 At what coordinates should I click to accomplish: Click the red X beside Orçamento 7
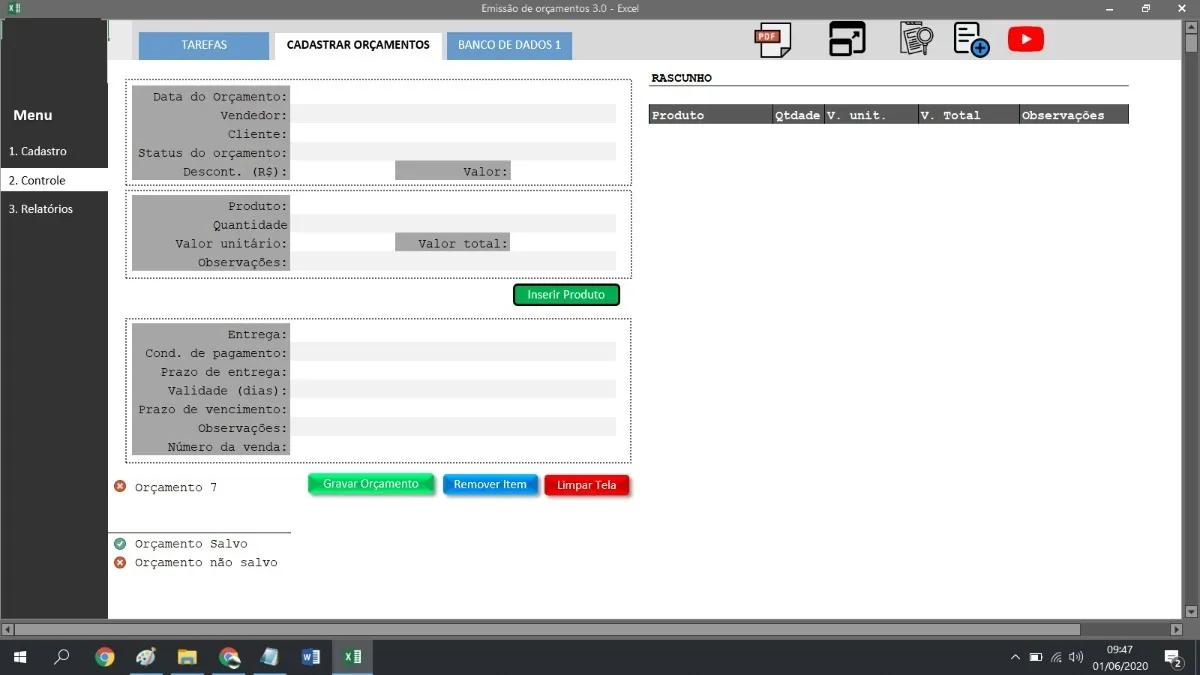(x=120, y=487)
